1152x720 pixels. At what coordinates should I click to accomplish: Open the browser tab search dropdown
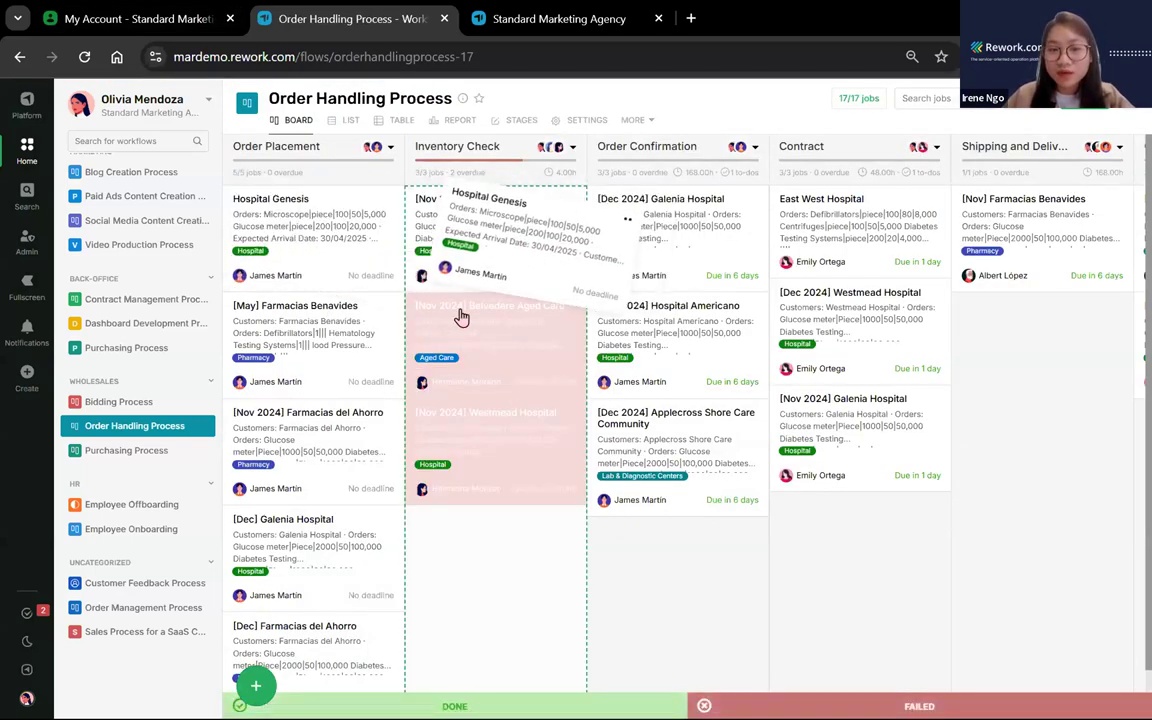click(18, 18)
